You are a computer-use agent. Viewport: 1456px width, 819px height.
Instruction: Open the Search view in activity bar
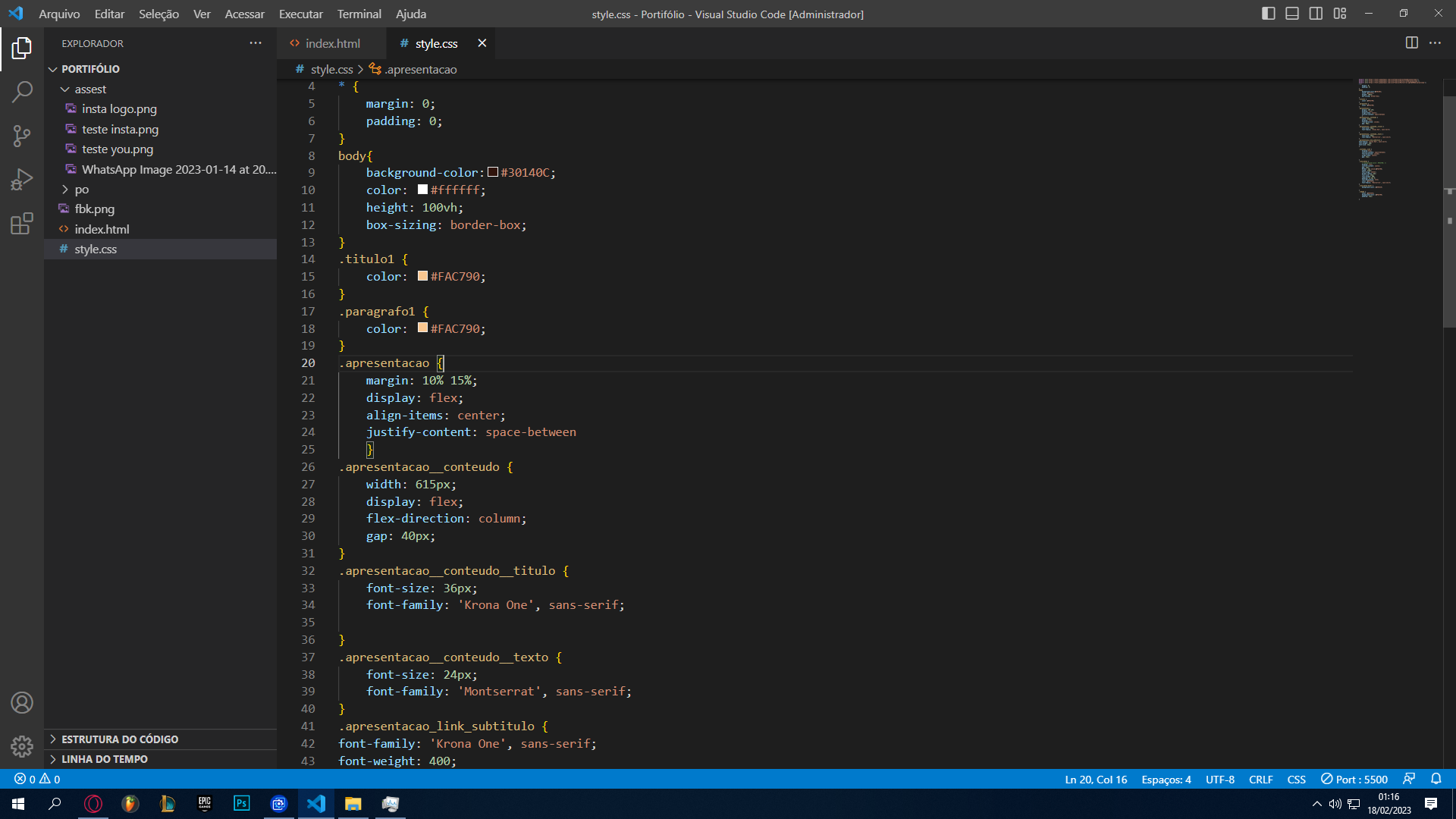pyautogui.click(x=22, y=93)
